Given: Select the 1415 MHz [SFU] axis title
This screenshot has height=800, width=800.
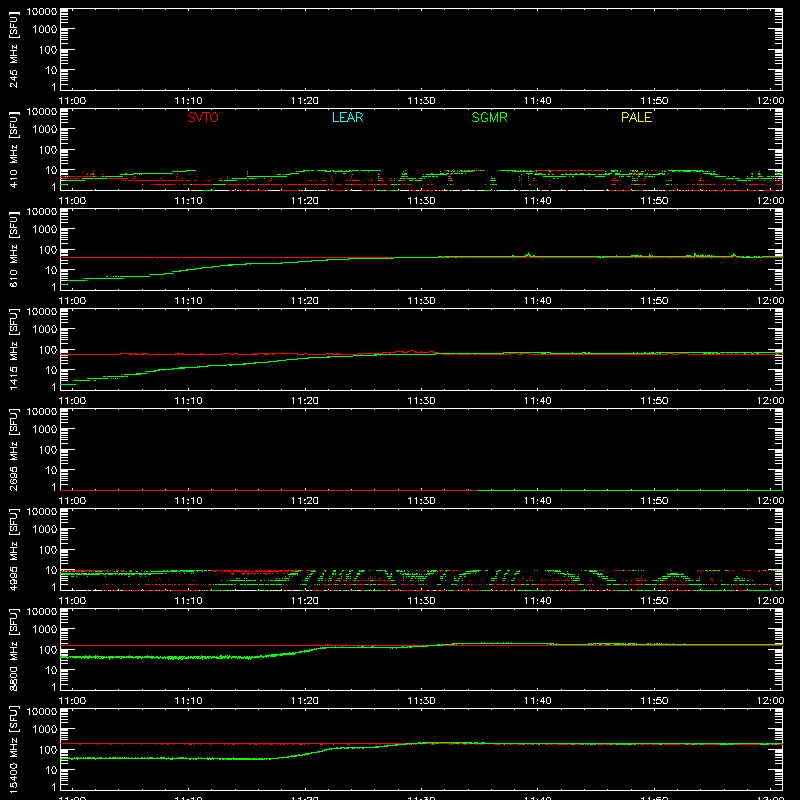Looking at the screenshot, I should pos(14,349).
